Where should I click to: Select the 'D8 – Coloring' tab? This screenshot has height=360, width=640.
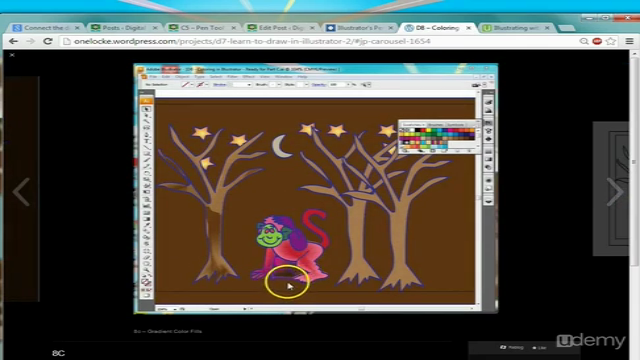point(437,28)
